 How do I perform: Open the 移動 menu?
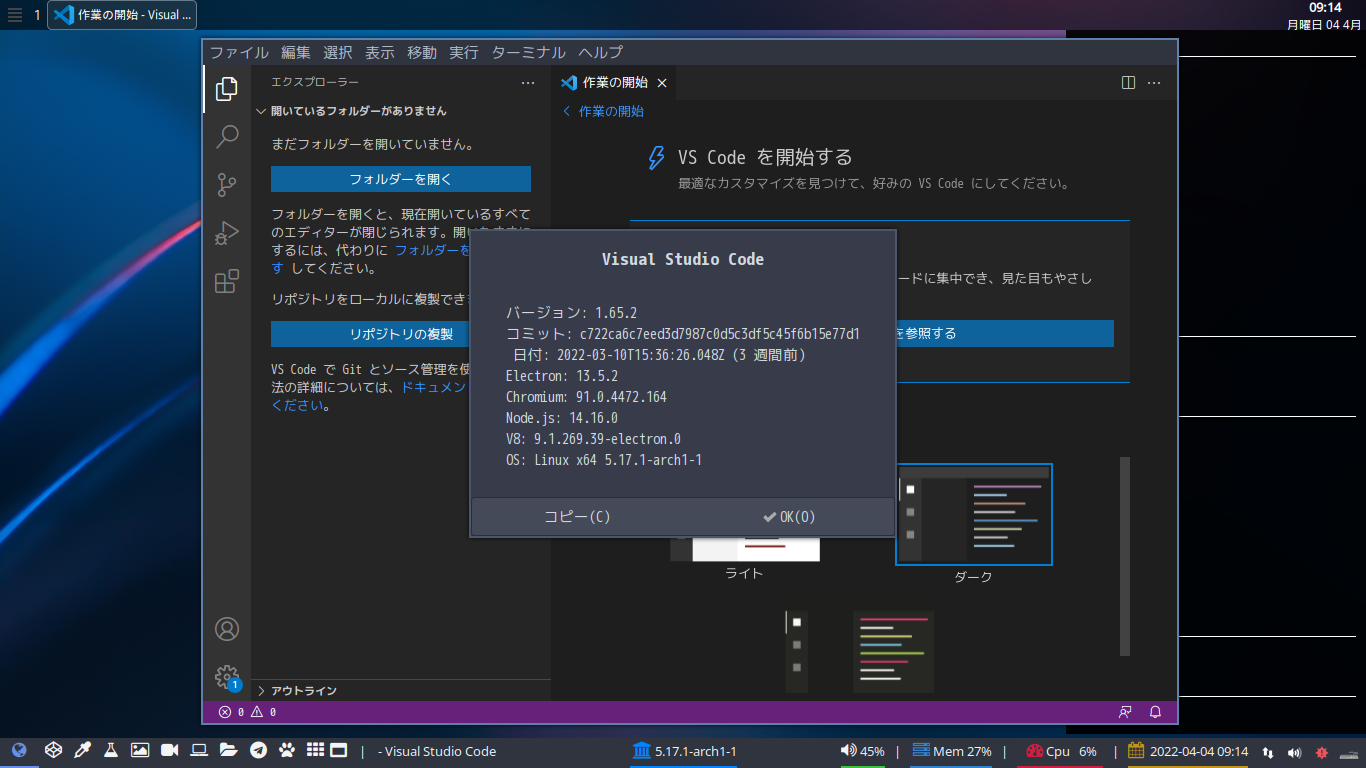[x=422, y=53]
